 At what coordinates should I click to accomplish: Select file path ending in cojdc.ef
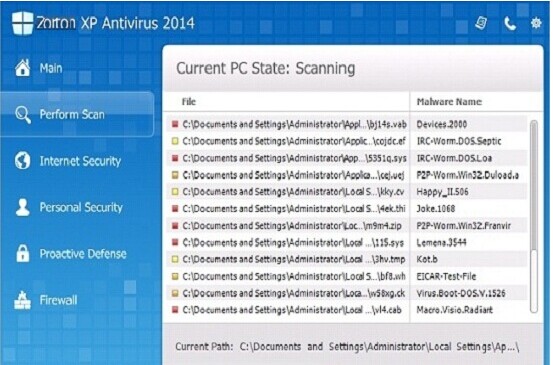point(294,141)
